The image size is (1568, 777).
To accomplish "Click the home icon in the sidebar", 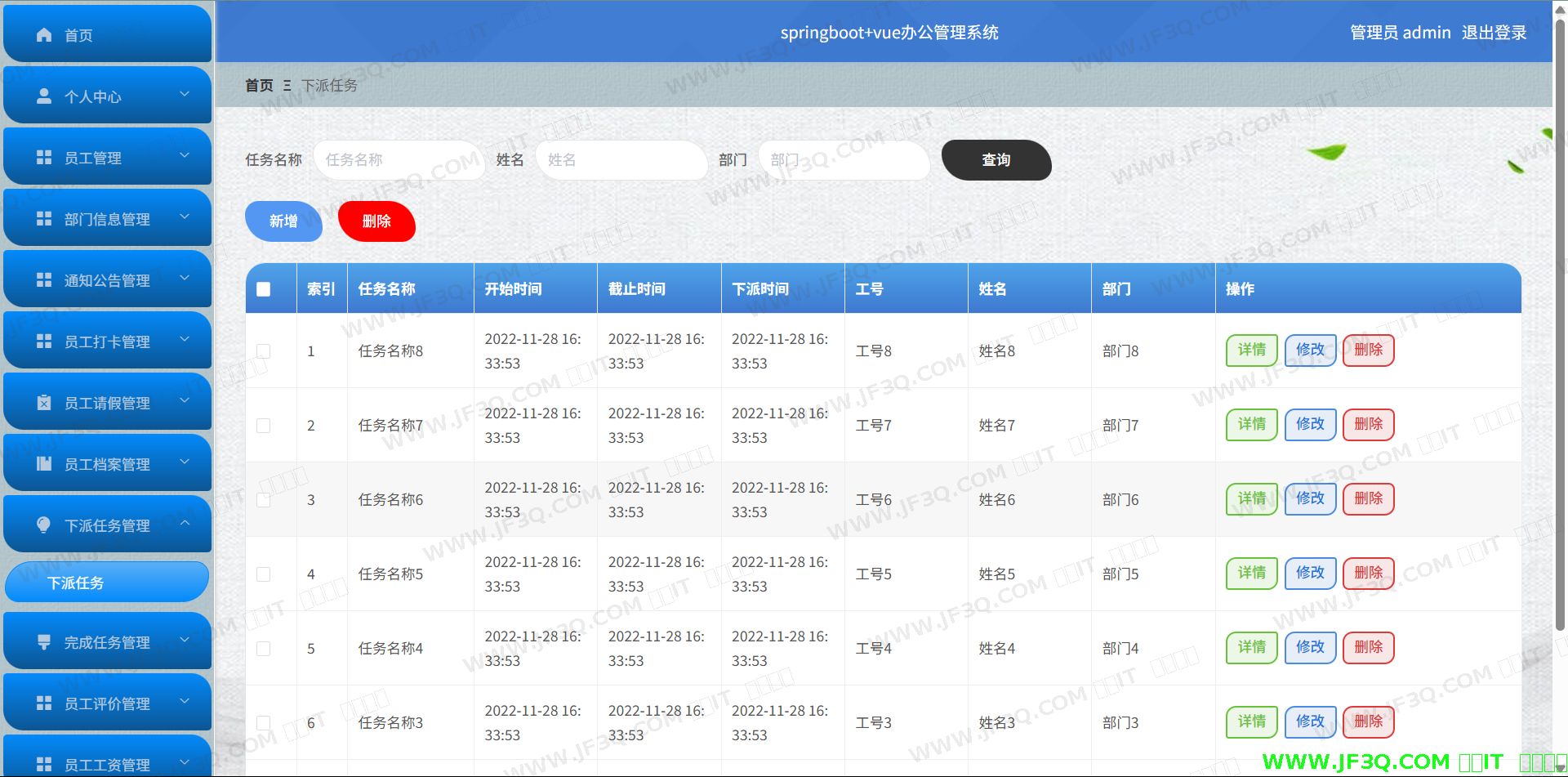I will [44, 35].
